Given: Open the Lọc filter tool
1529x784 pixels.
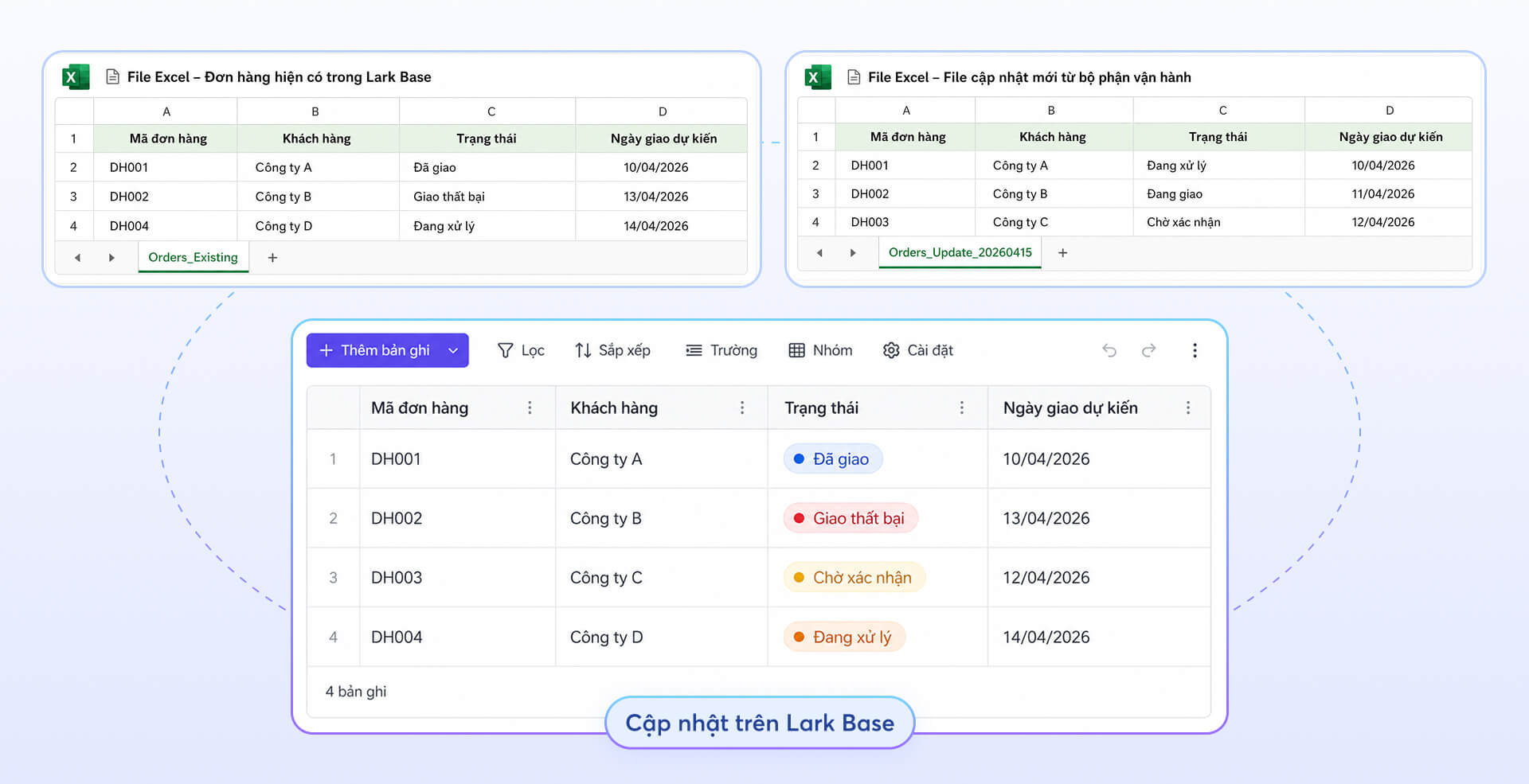Looking at the screenshot, I should tap(521, 350).
